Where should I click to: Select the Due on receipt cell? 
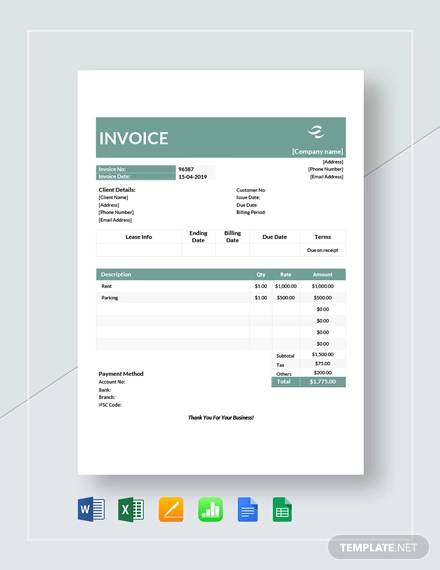pos(323,250)
